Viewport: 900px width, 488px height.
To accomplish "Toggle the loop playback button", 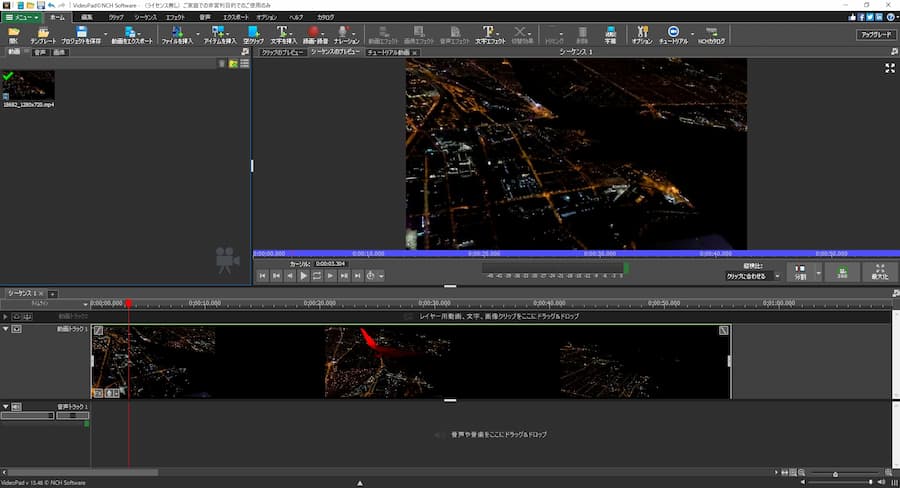I will (317, 275).
